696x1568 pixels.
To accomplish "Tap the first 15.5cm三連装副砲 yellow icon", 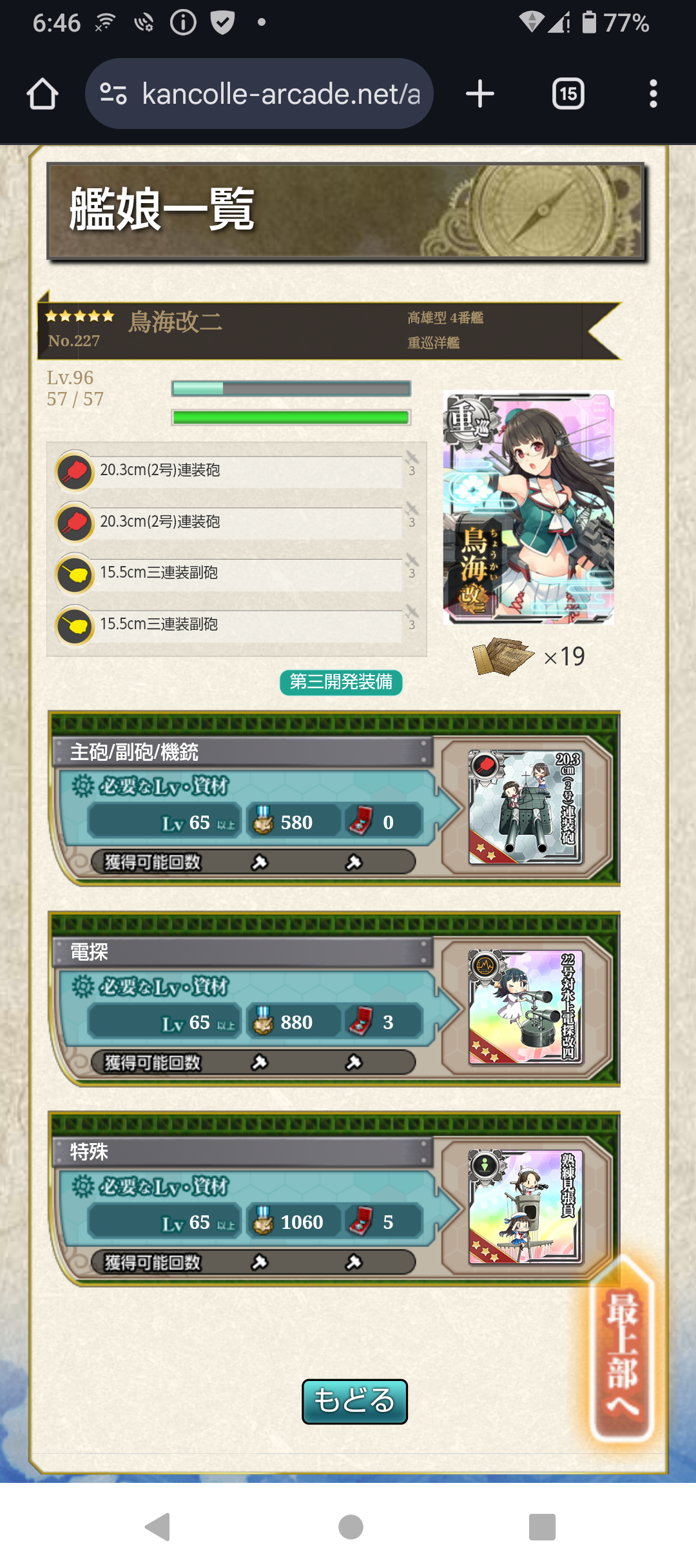I will [x=75, y=574].
